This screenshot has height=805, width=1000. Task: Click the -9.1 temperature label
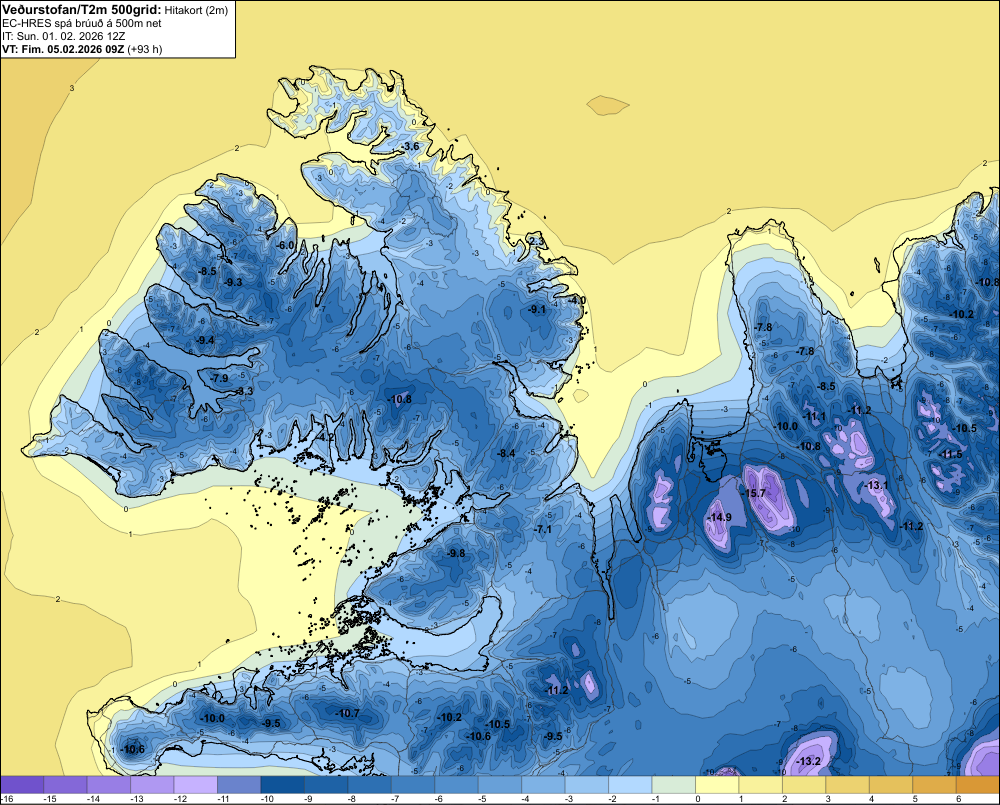pyautogui.click(x=536, y=309)
